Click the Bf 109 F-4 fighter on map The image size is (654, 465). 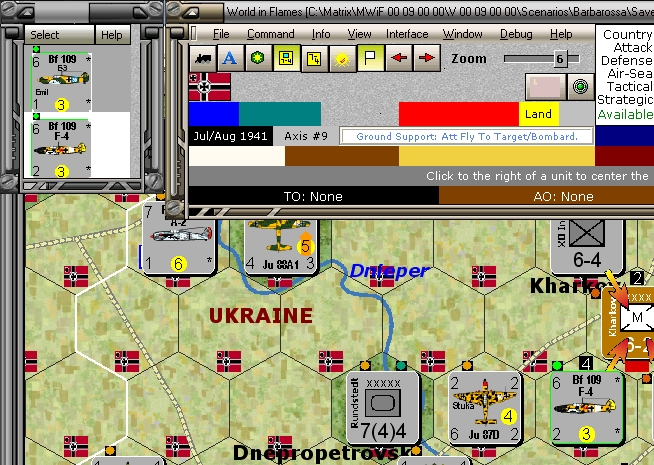click(586, 408)
